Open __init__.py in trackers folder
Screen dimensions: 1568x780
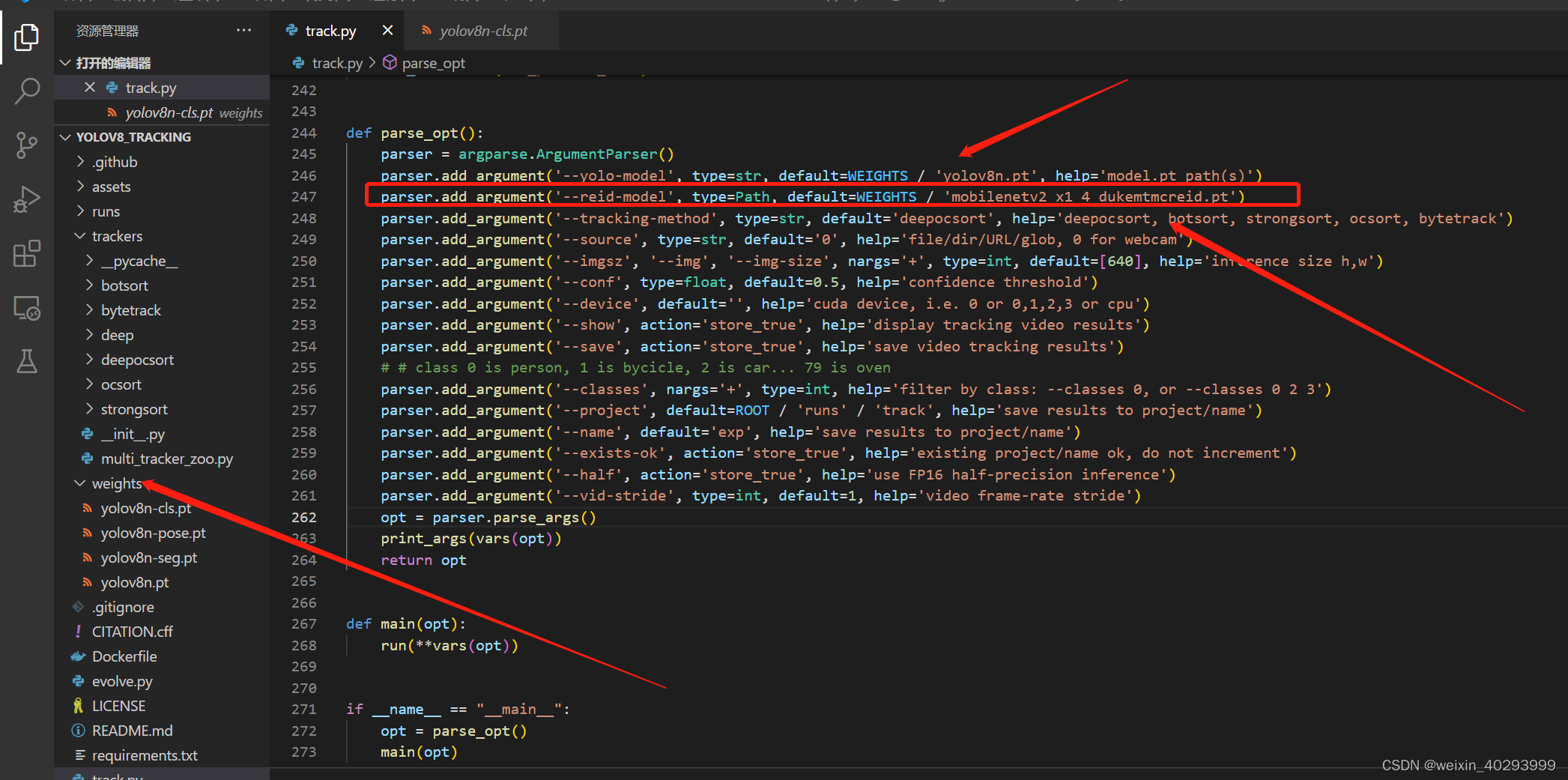[133, 434]
